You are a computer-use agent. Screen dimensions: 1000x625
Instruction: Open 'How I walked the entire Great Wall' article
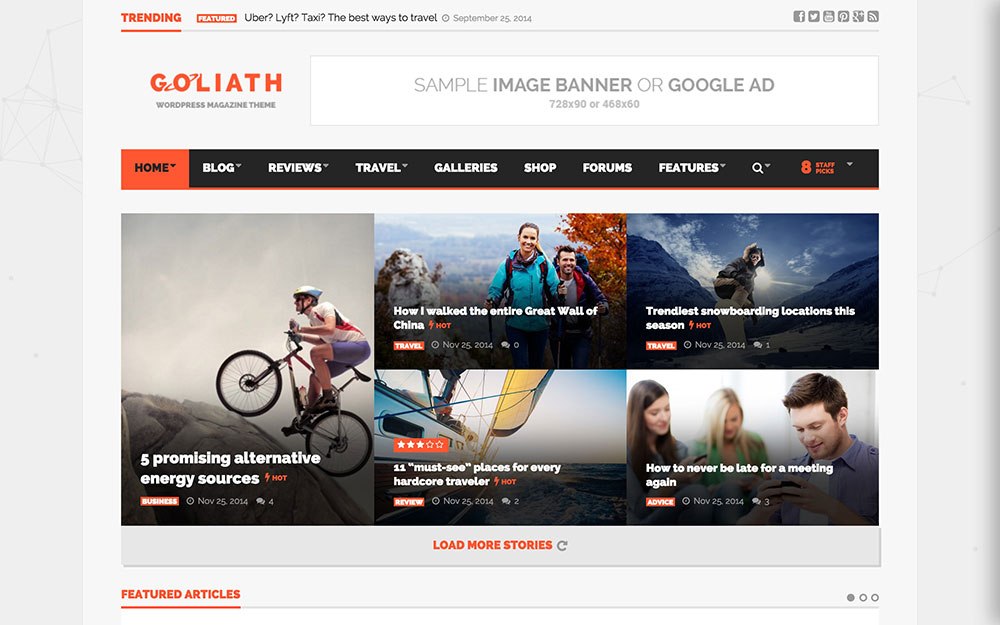pyautogui.click(x=496, y=318)
